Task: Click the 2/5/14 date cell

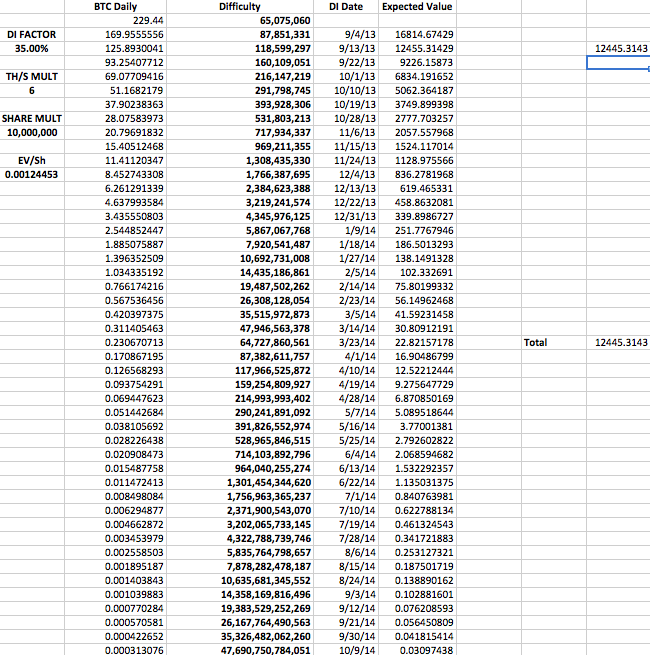Action: [346, 272]
